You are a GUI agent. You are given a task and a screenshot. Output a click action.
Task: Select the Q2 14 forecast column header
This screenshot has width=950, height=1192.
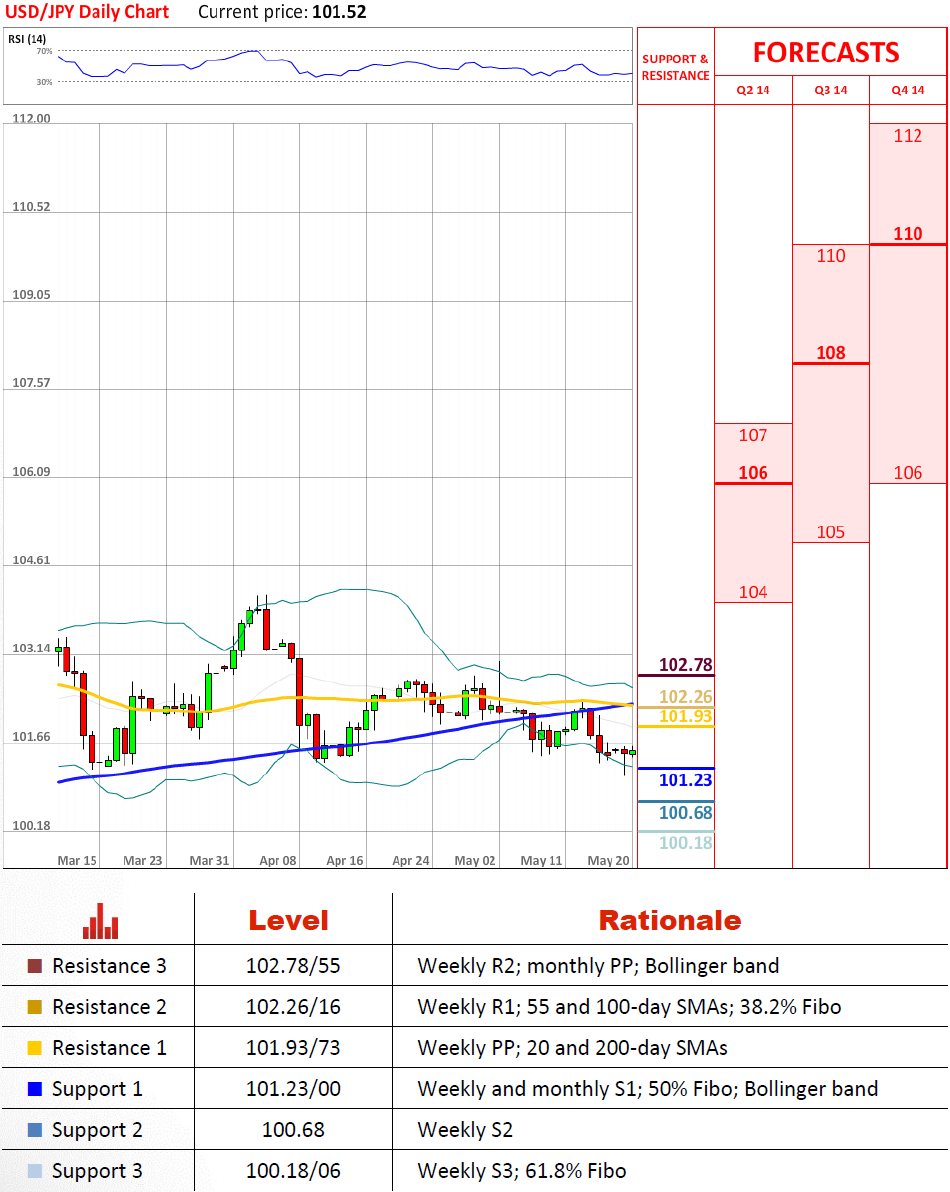753,90
